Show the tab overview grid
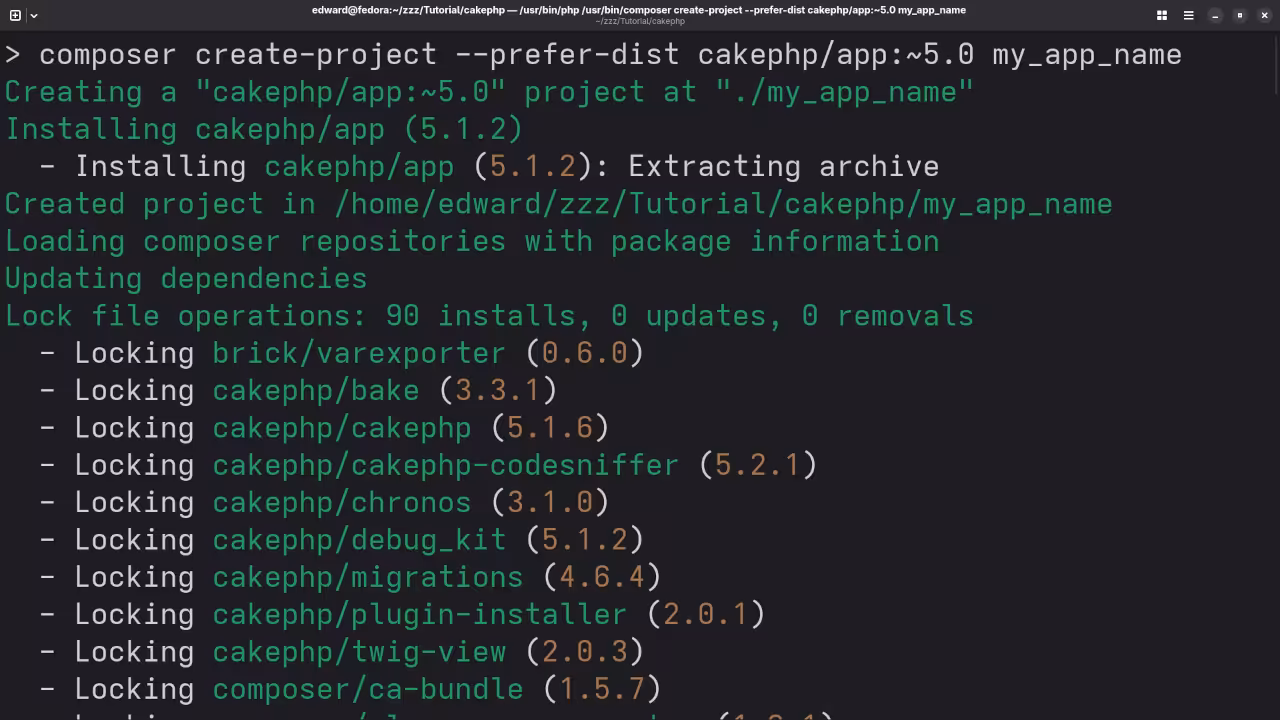The width and height of the screenshot is (1280, 720). click(x=1162, y=15)
